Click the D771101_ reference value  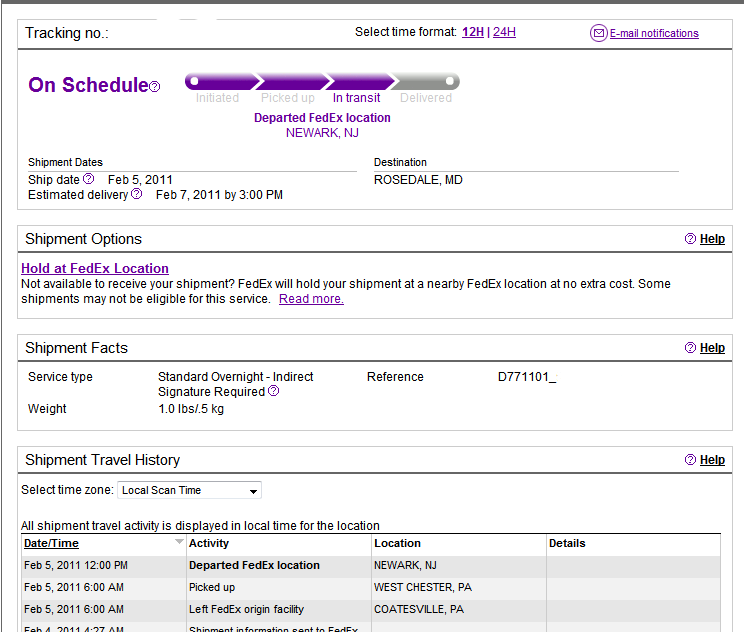pyautogui.click(x=527, y=377)
